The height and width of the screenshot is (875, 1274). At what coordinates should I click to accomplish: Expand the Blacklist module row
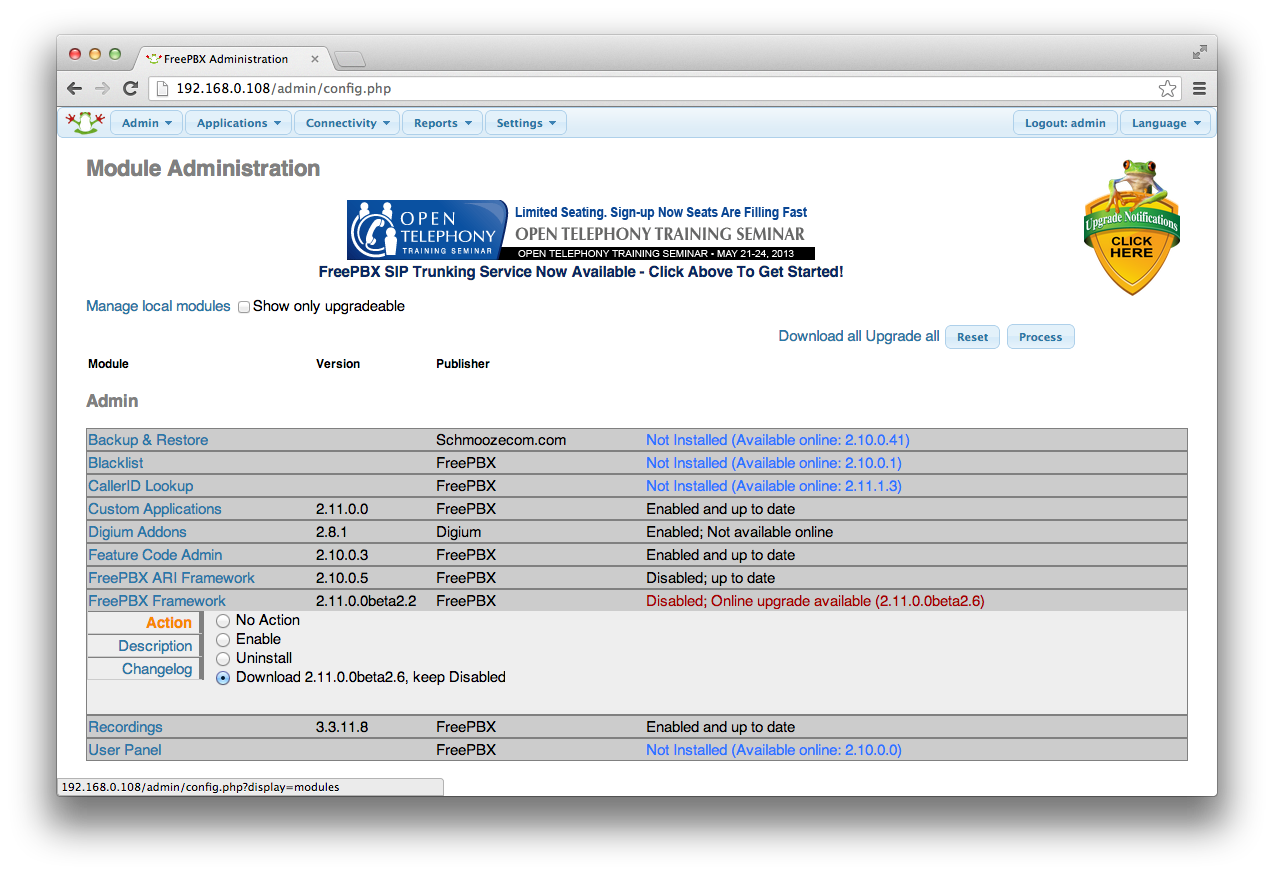point(116,463)
